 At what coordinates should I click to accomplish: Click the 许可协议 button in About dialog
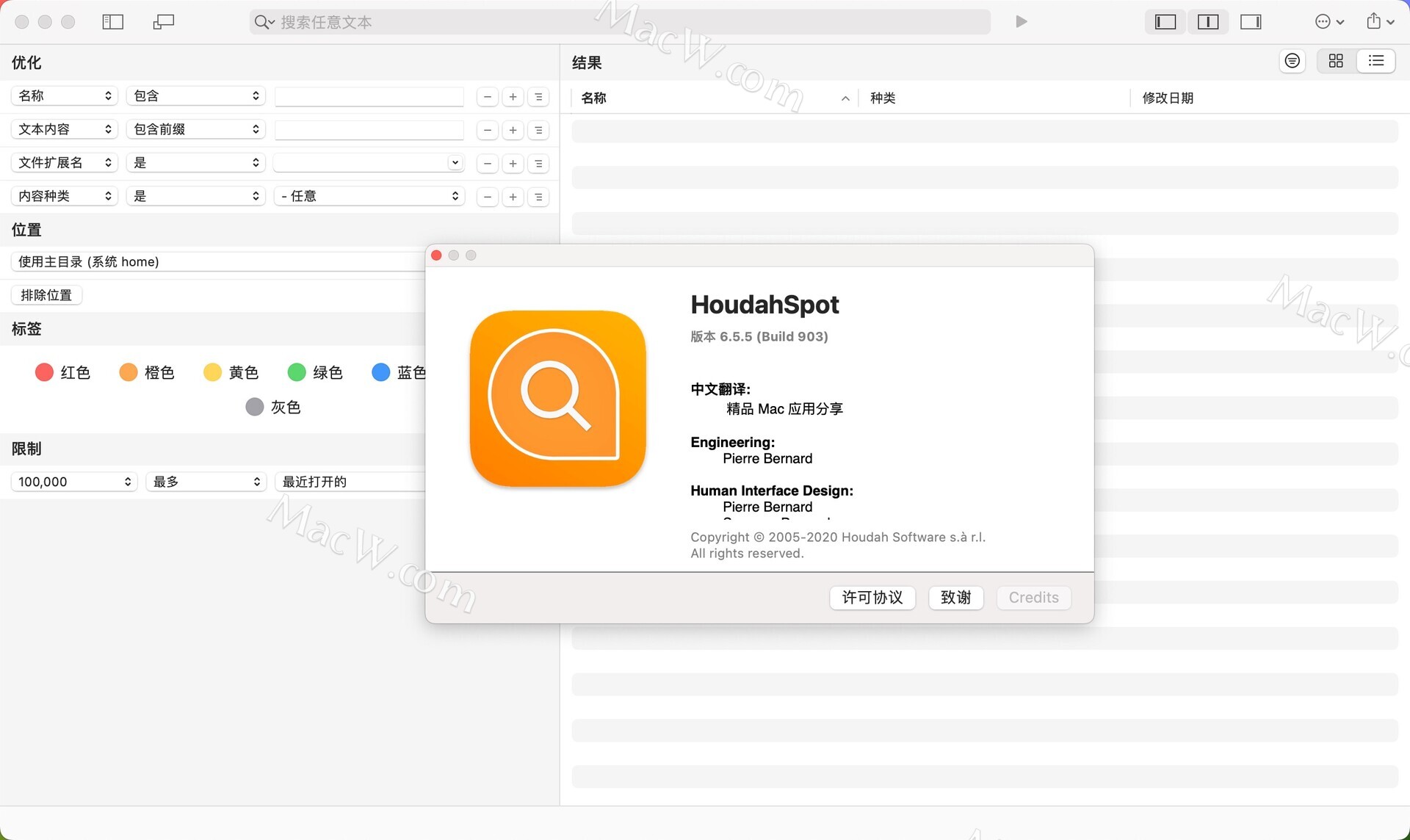872,598
